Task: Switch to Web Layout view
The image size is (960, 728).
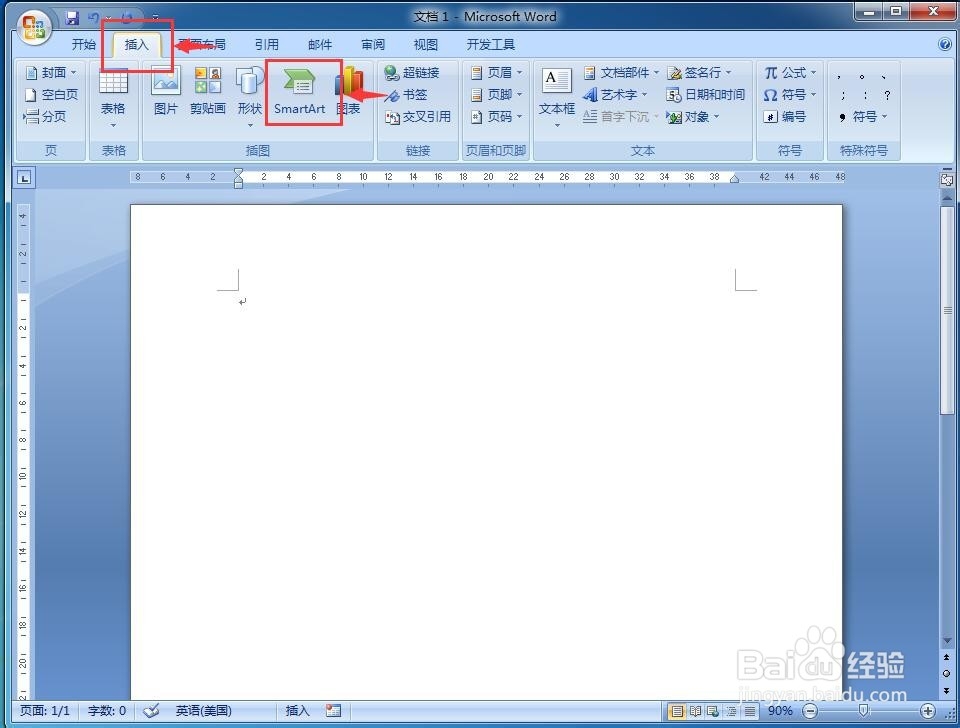Action: pyautogui.click(x=713, y=711)
